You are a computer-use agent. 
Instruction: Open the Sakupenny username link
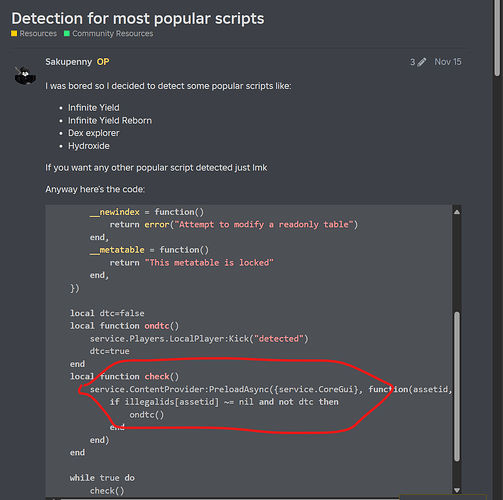tap(68, 62)
